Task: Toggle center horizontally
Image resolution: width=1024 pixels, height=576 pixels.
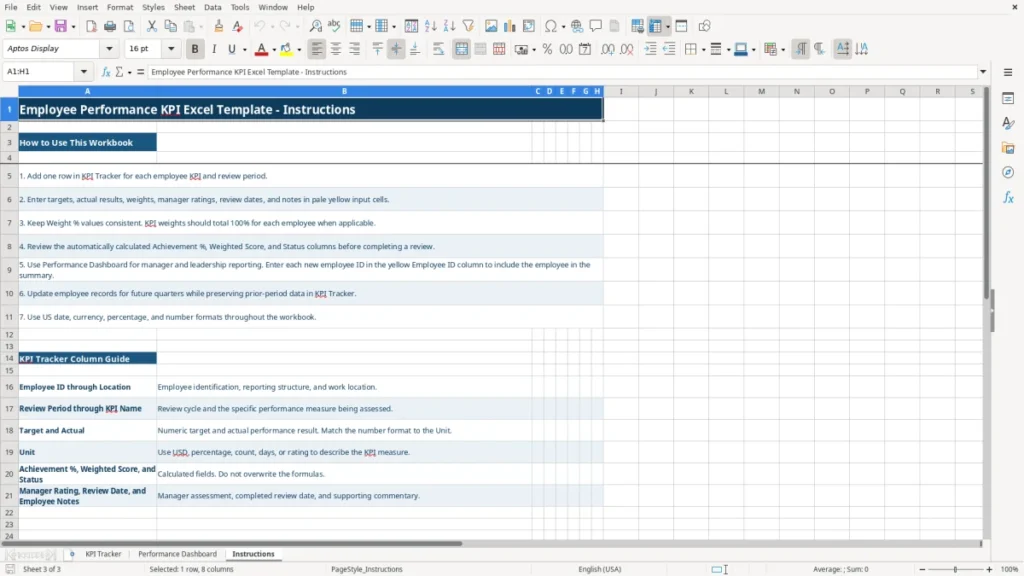Action: point(336,49)
